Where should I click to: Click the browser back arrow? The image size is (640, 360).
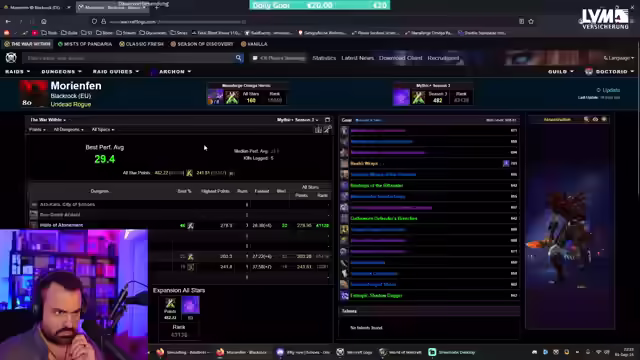tap(8, 21)
